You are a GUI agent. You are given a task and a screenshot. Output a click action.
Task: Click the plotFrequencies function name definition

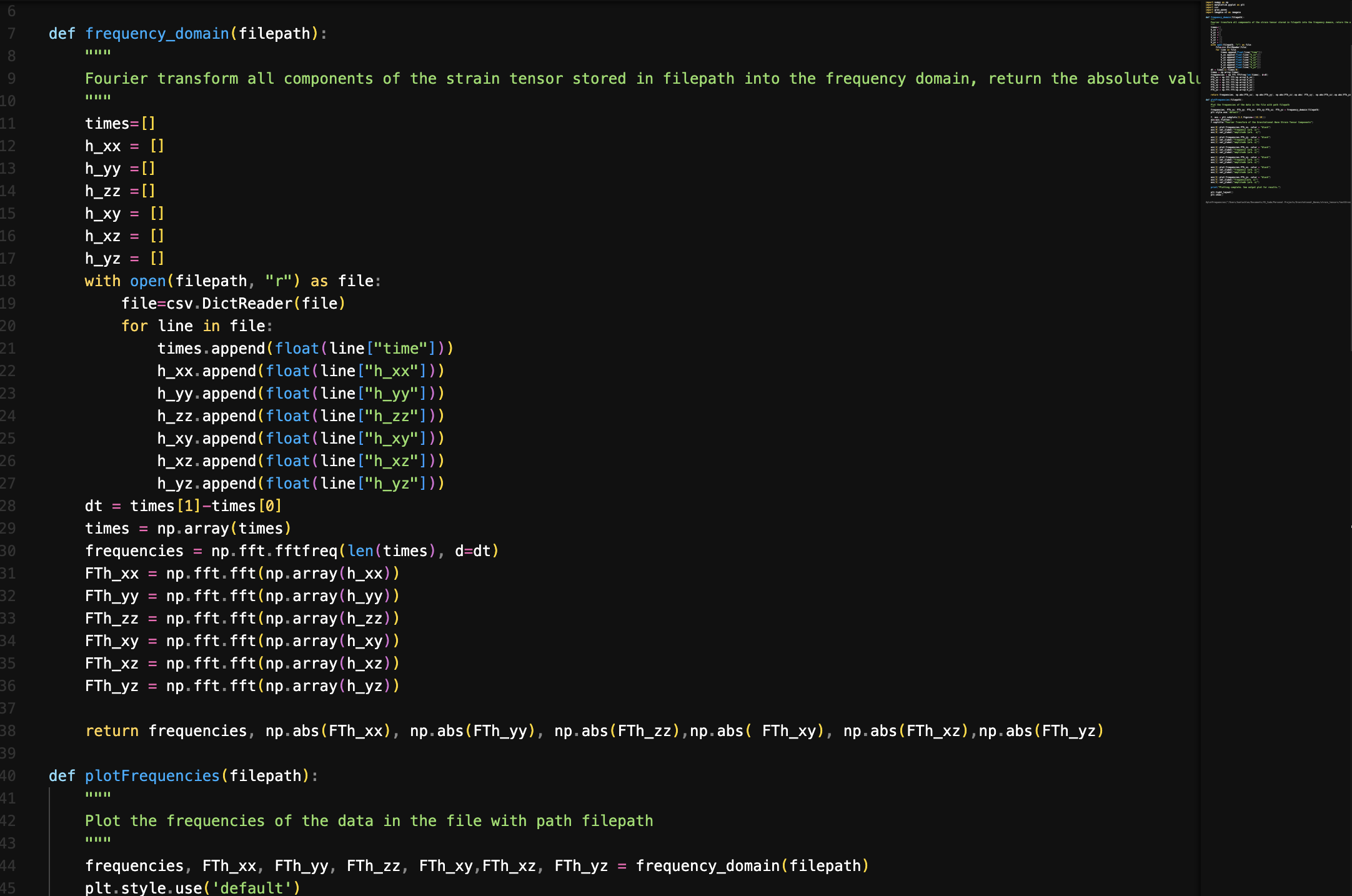[152, 776]
